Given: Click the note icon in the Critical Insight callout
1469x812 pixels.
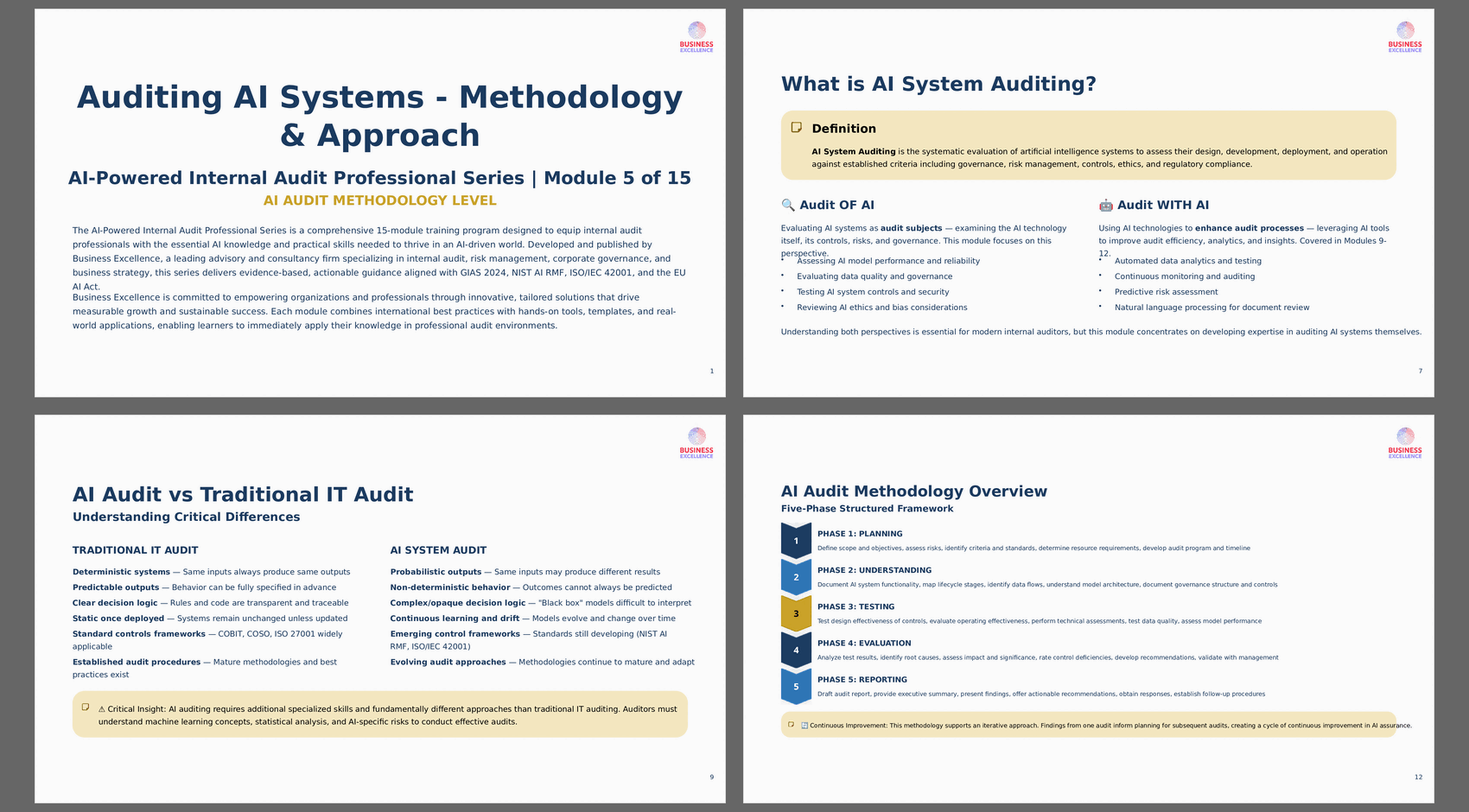Looking at the screenshot, I should click(86, 707).
